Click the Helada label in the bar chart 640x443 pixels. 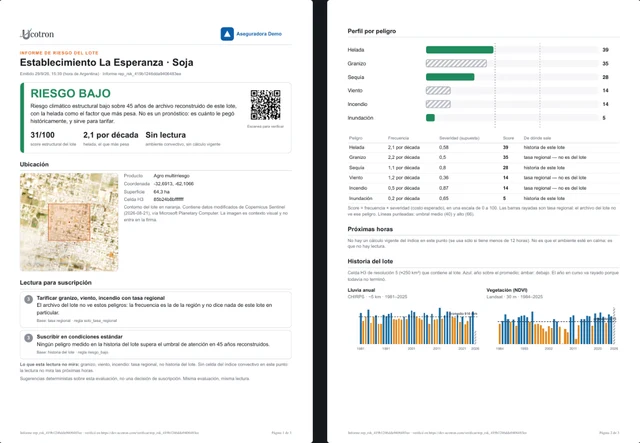point(356,50)
